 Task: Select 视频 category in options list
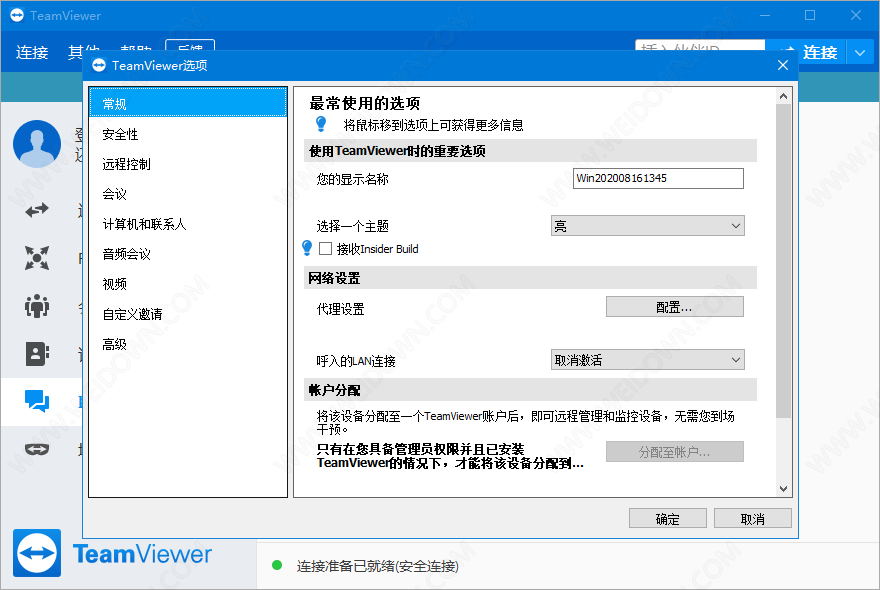(188, 284)
